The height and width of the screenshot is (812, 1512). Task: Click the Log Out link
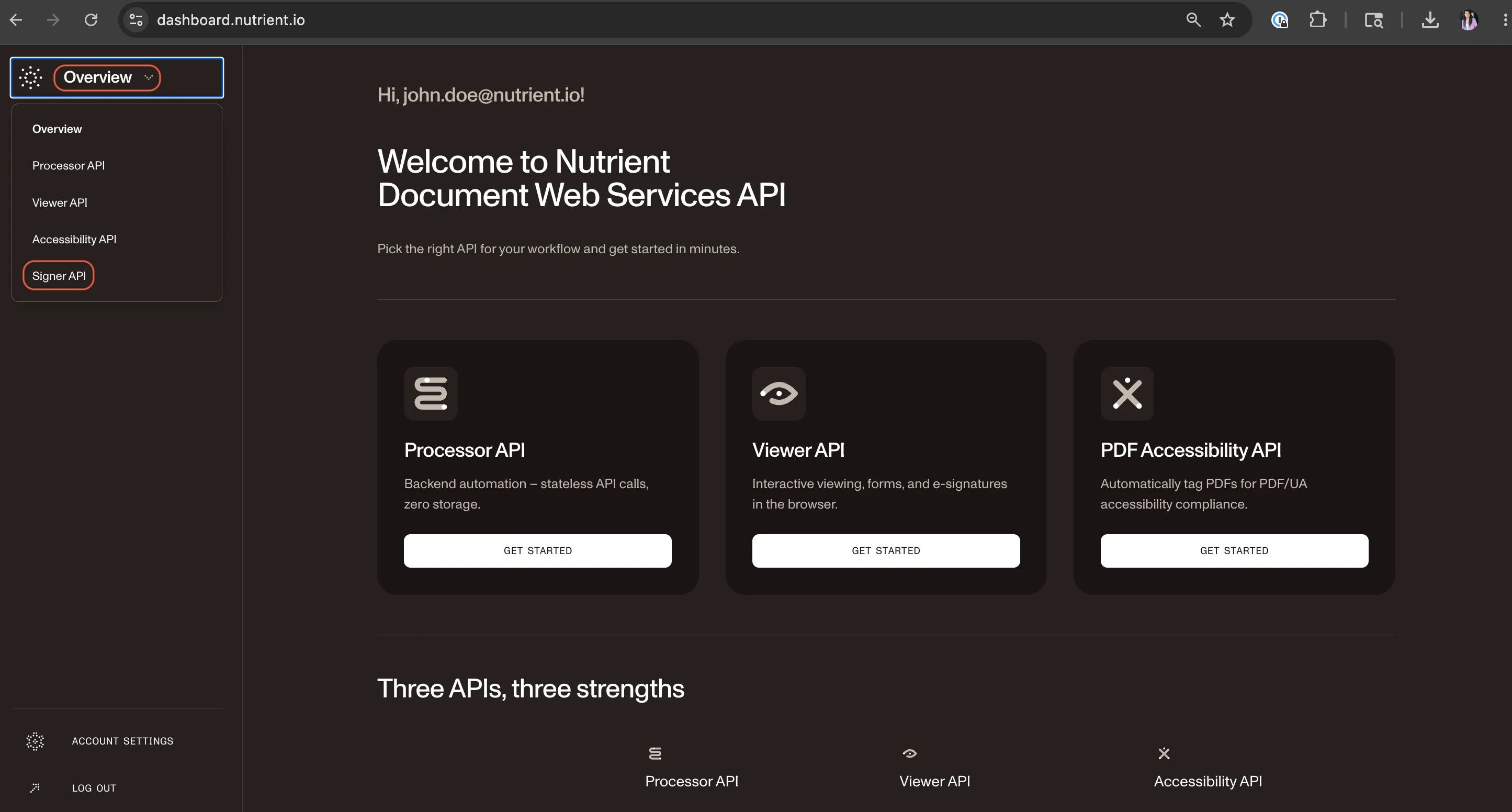[94, 788]
